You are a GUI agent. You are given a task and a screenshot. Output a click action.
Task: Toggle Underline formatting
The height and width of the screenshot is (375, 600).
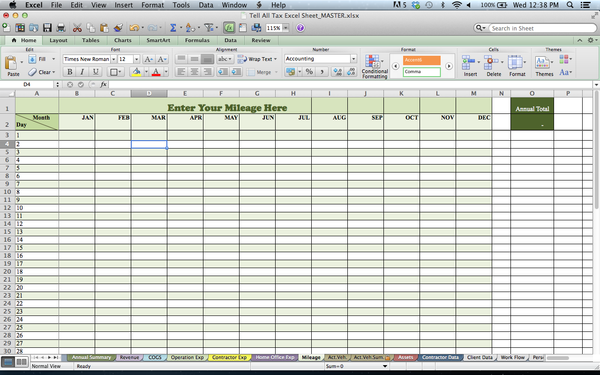pyautogui.click(x=95, y=72)
